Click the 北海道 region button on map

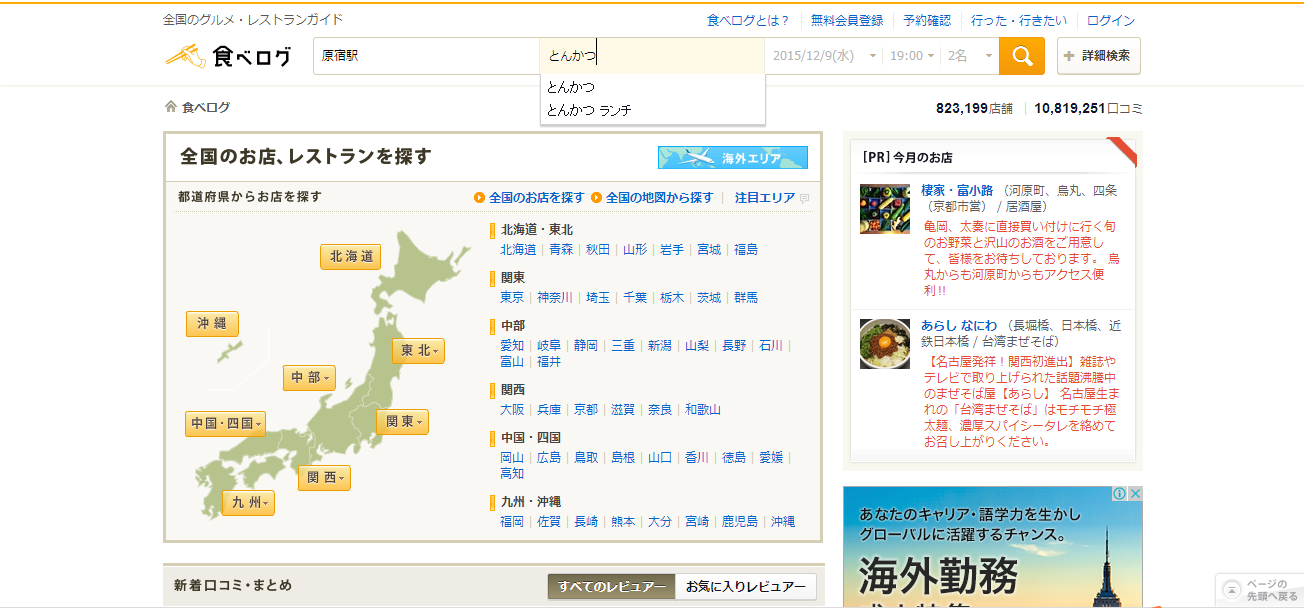pyautogui.click(x=350, y=257)
